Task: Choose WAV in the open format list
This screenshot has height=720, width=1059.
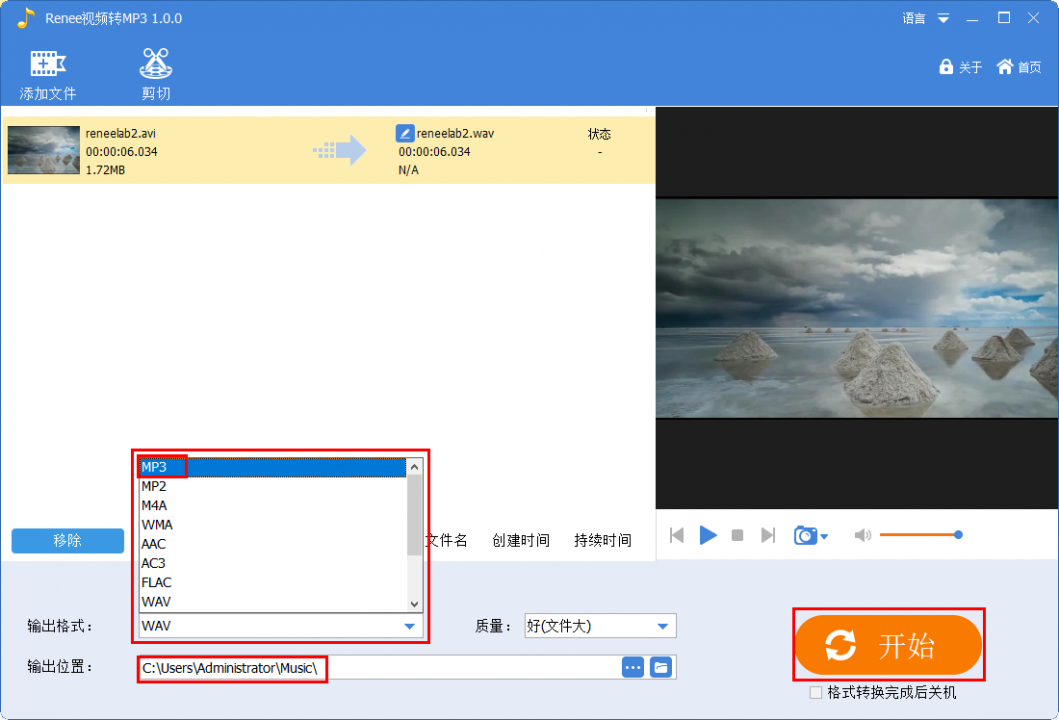Action: (272, 602)
